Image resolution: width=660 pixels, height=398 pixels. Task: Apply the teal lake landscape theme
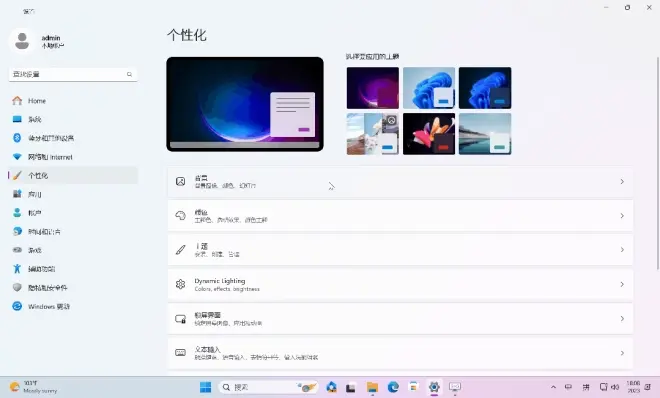pyautogui.click(x=485, y=134)
